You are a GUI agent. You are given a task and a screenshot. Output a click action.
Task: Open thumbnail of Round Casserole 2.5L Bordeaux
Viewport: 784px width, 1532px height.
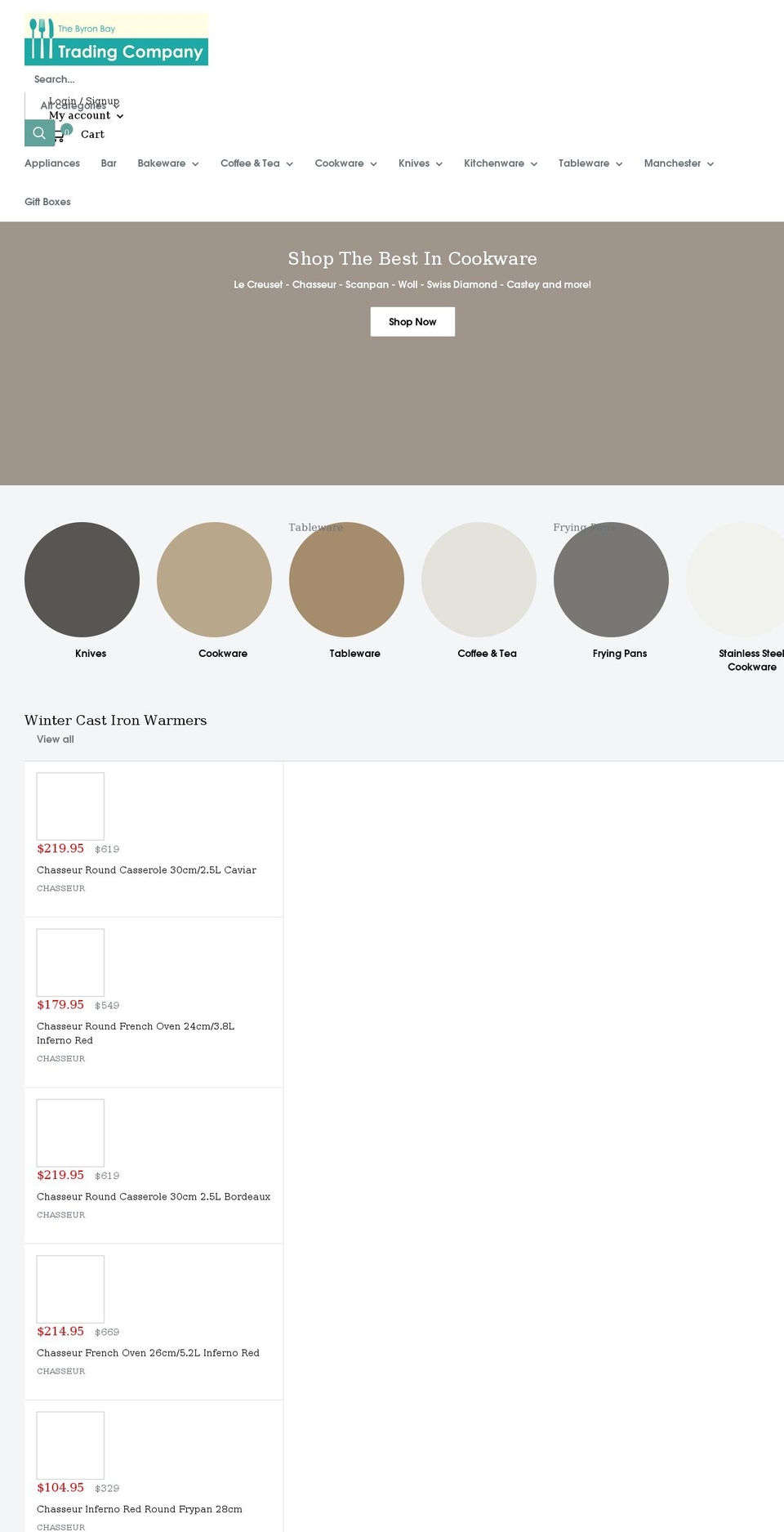[70, 1133]
